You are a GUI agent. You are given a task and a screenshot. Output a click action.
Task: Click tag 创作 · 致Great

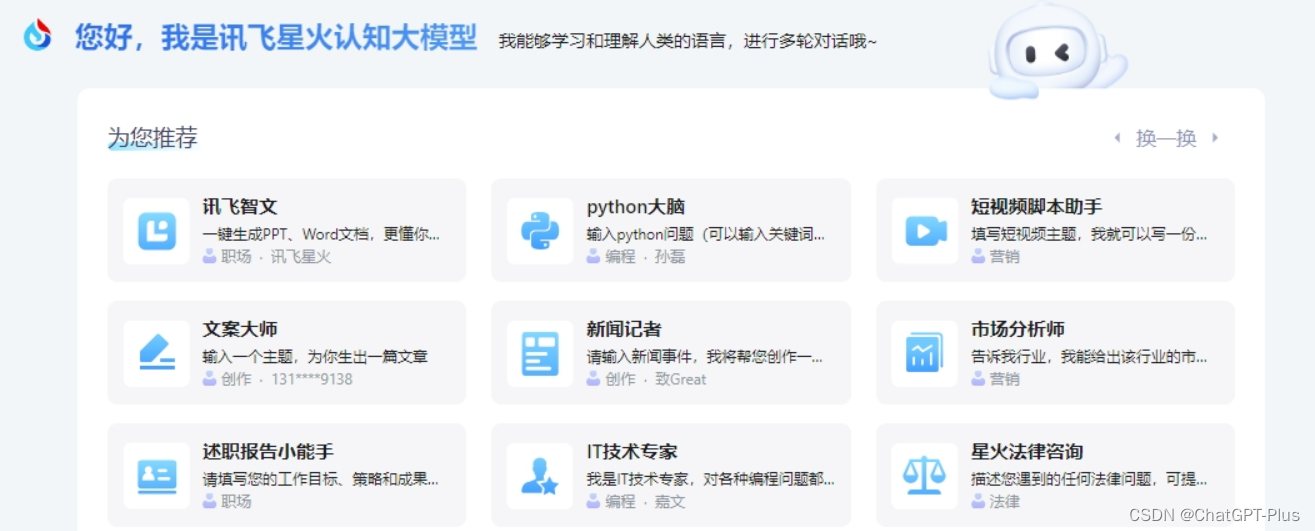click(x=656, y=379)
